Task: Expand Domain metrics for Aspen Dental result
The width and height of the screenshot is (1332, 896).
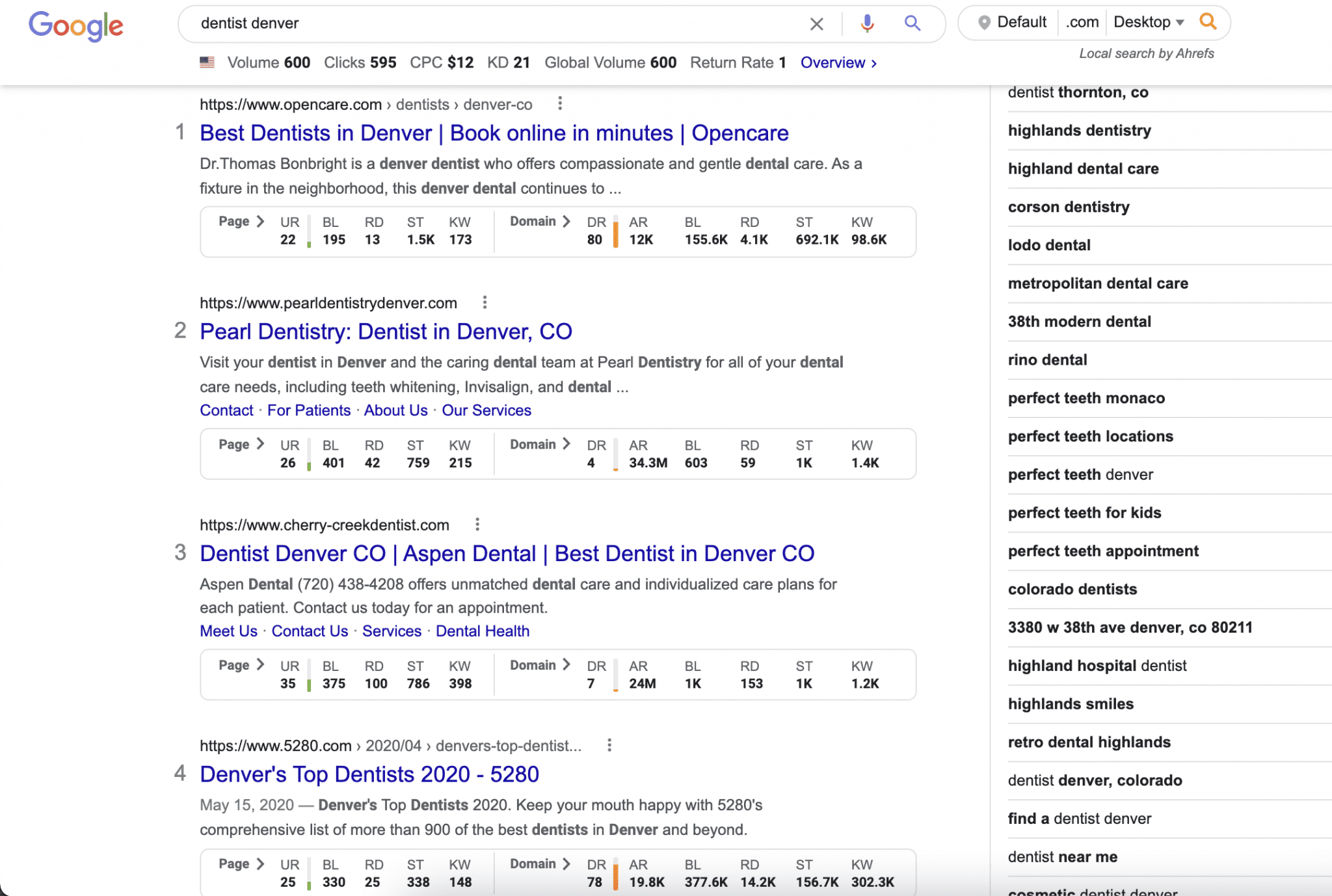Action: [x=540, y=665]
